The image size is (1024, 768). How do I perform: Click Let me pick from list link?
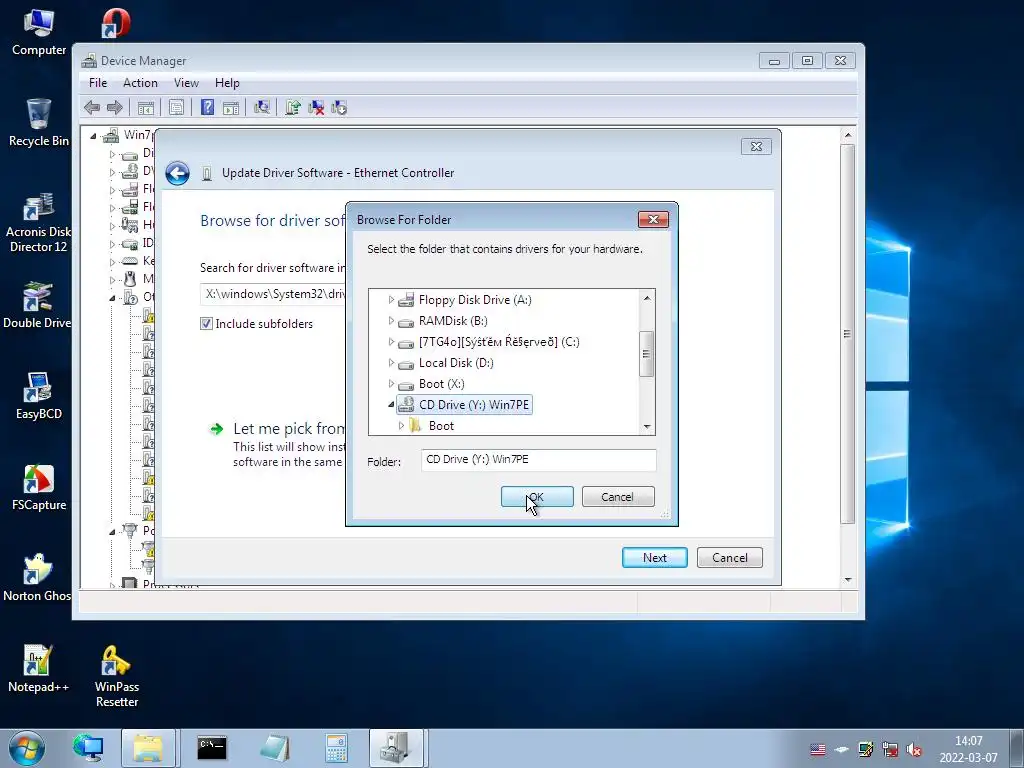coord(289,428)
